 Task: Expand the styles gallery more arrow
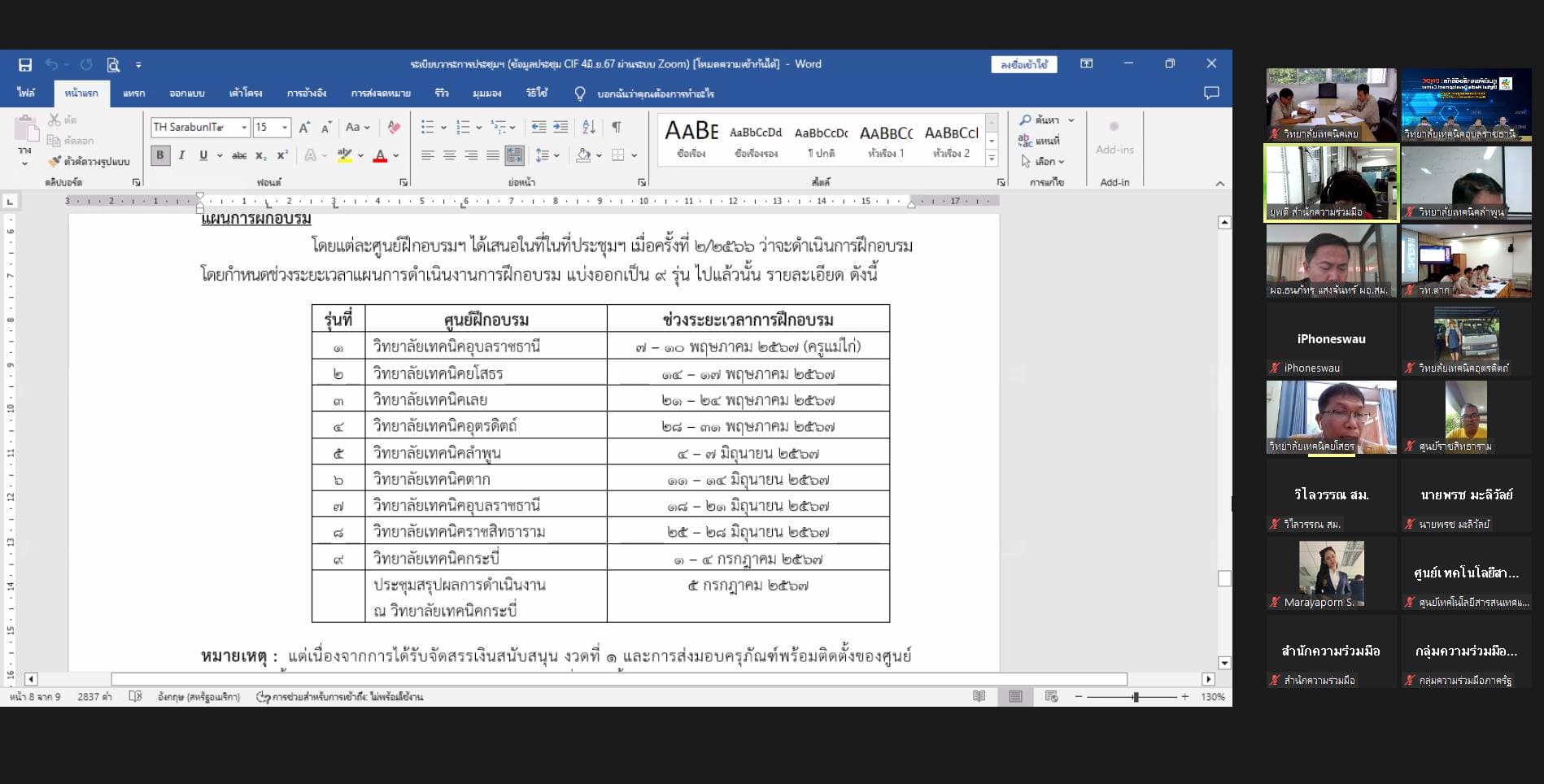[992, 159]
